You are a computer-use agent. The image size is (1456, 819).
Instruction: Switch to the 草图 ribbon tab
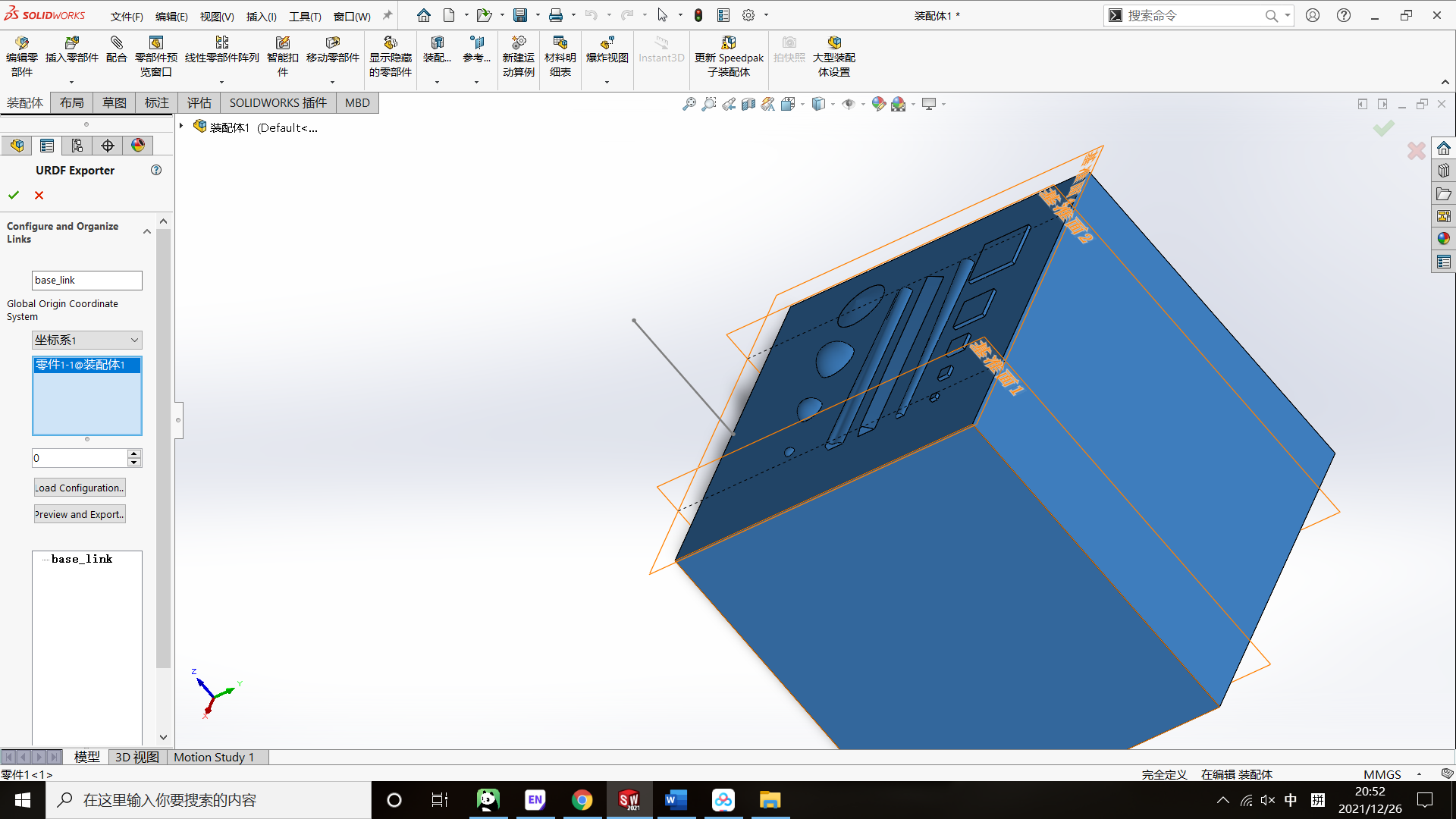(x=112, y=102)
